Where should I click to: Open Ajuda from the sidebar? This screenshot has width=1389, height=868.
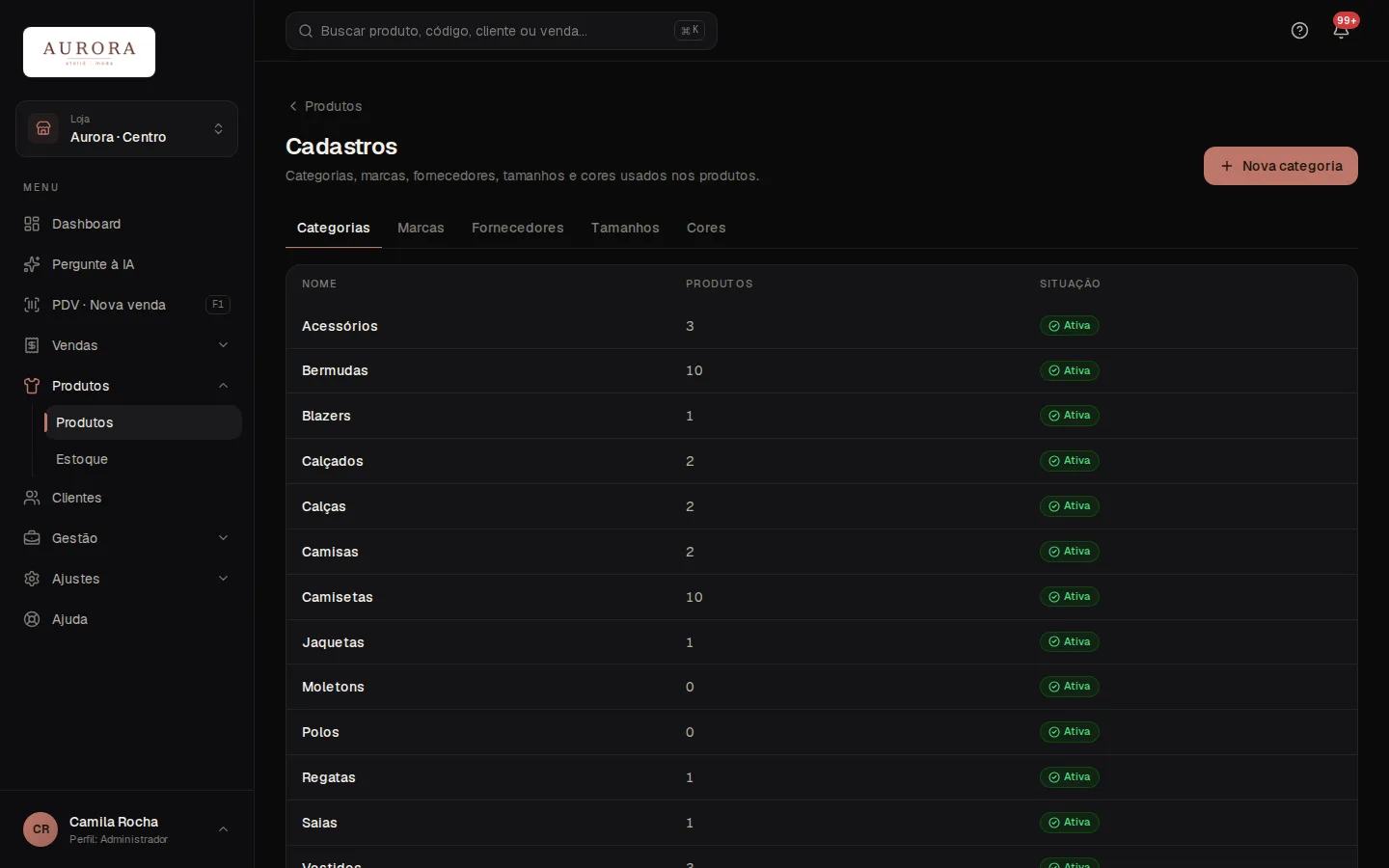pos(126,619)
